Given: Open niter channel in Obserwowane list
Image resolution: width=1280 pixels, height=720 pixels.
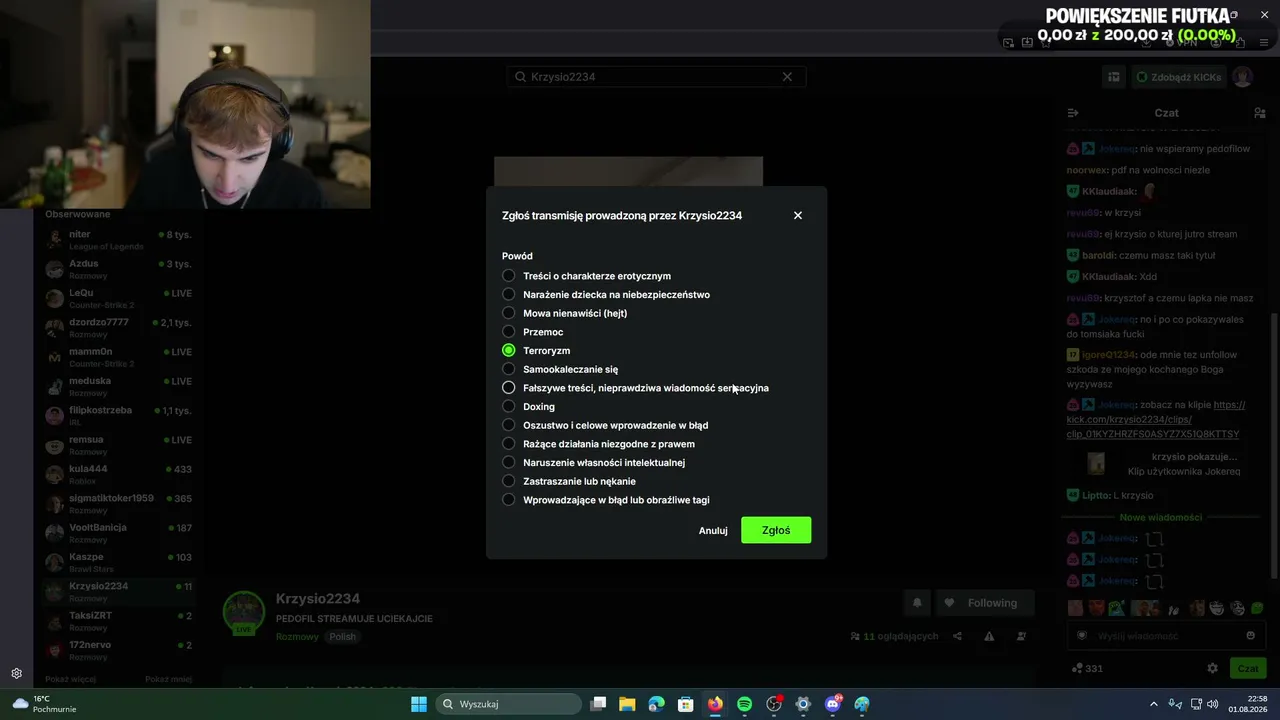Looking at the screenshot, I should (120, 240).
